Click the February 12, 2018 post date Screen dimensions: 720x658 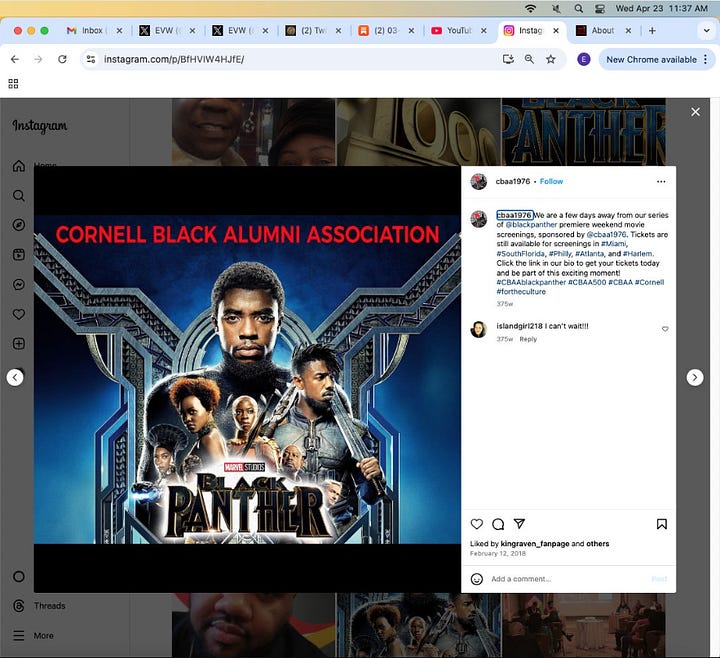click(x=498, y=553)
